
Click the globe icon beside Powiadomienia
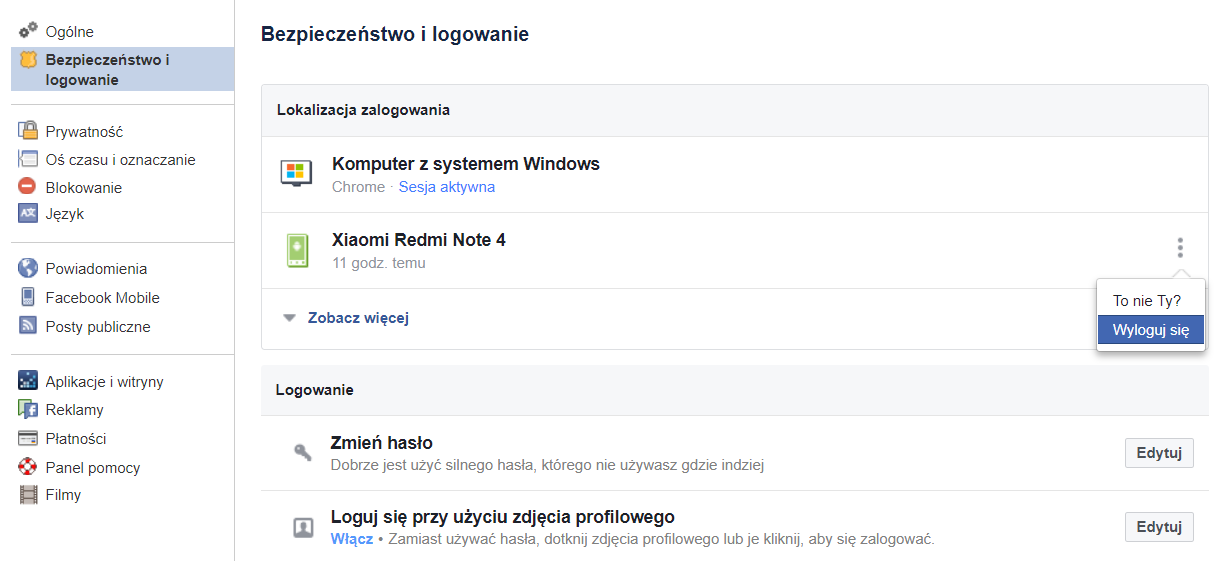[28, 268]
